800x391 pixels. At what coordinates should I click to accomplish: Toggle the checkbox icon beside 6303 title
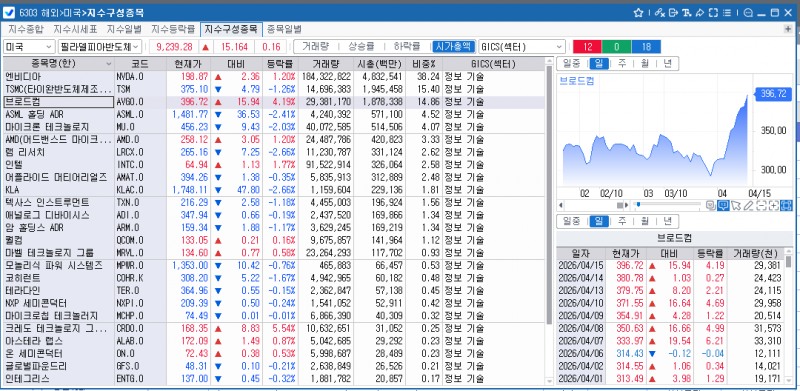click(x=9, y=13)
